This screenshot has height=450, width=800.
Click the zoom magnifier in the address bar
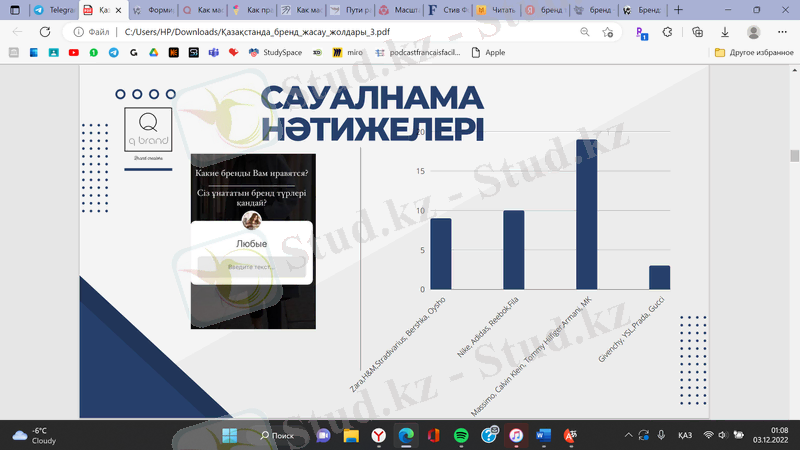click(585, 32)
